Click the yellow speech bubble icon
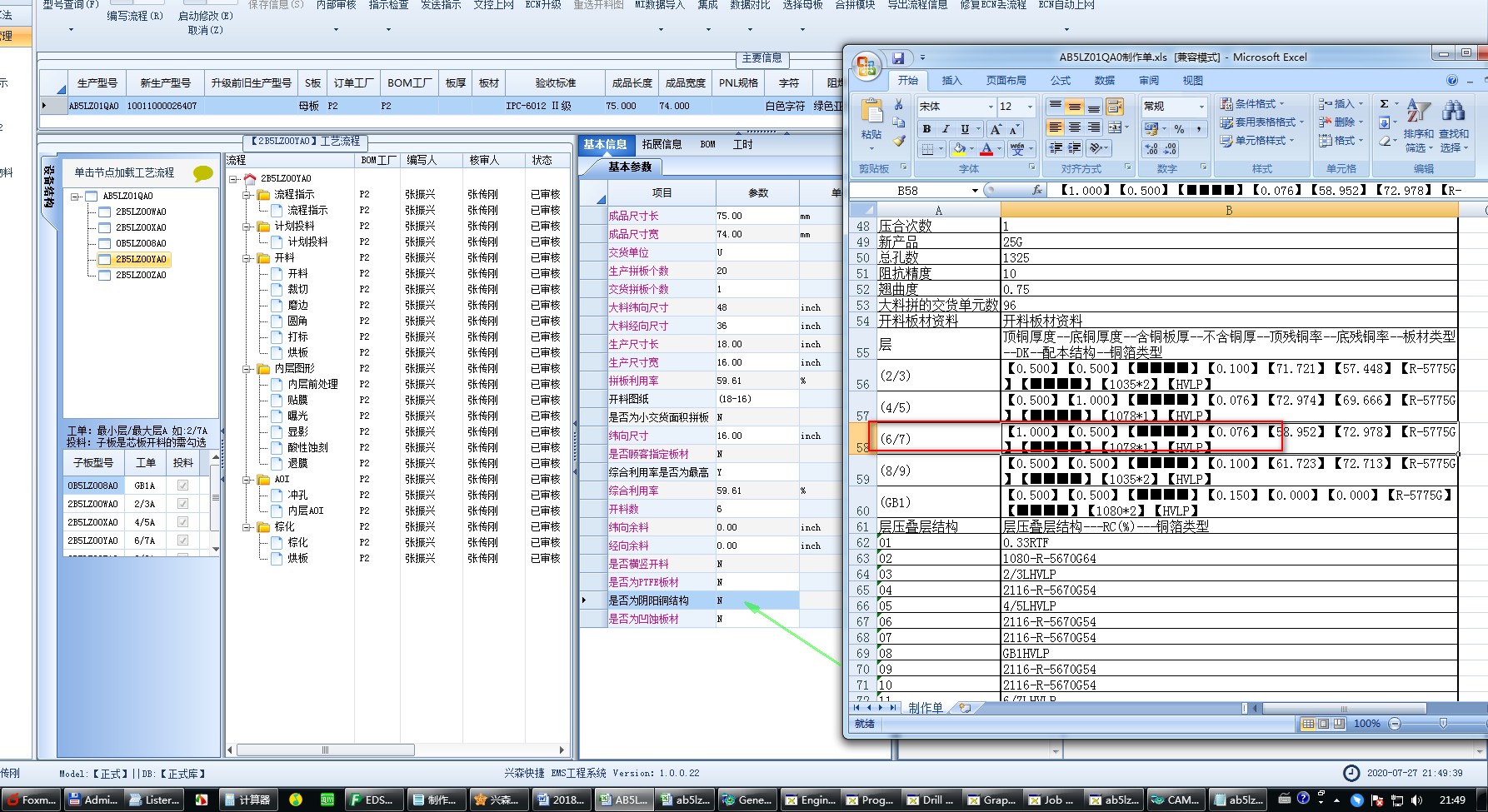1488x812 pixels. pyautogui.click(x=202, y=173)
